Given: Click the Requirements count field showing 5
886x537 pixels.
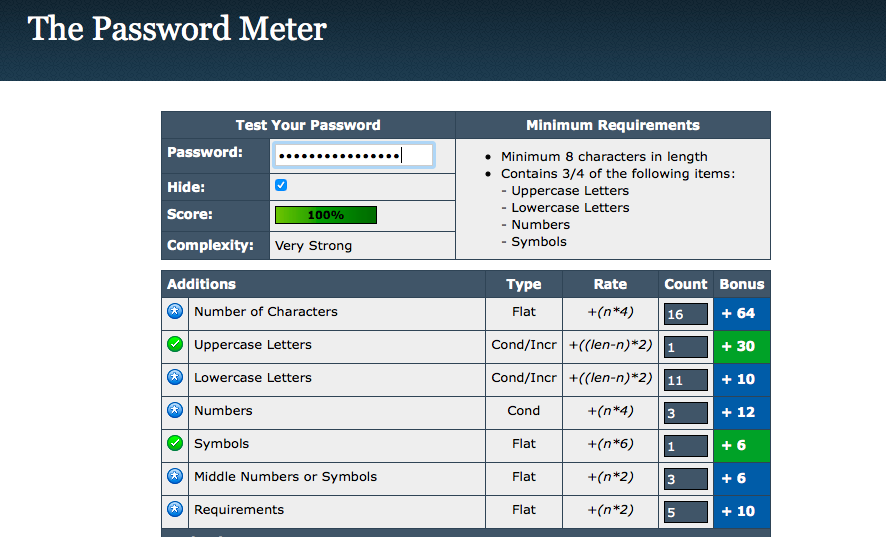Looking at the screenshot, I should pos(686,512).
